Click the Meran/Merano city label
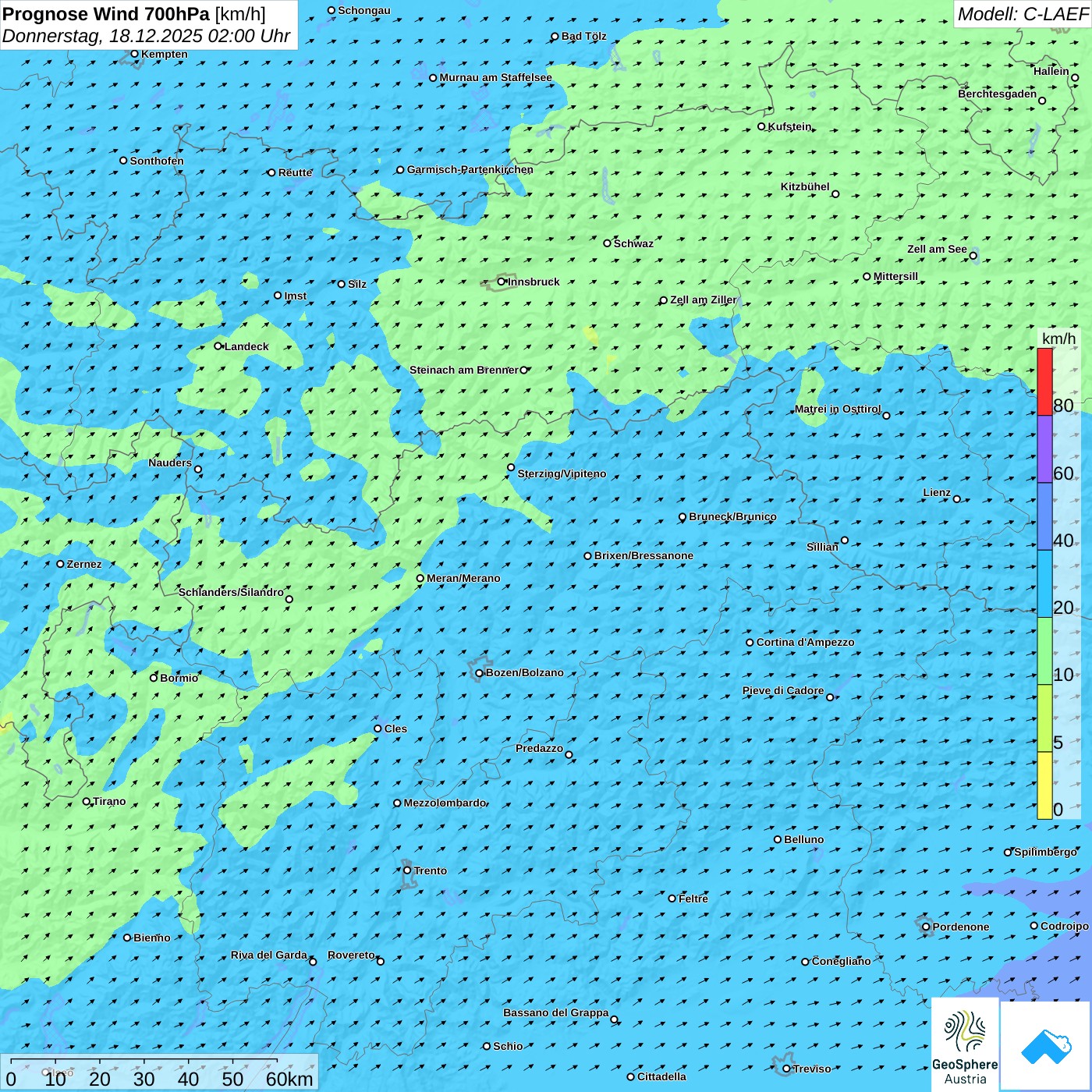The width and height of the screenshot is (1092, 1092). click(463, 578)
